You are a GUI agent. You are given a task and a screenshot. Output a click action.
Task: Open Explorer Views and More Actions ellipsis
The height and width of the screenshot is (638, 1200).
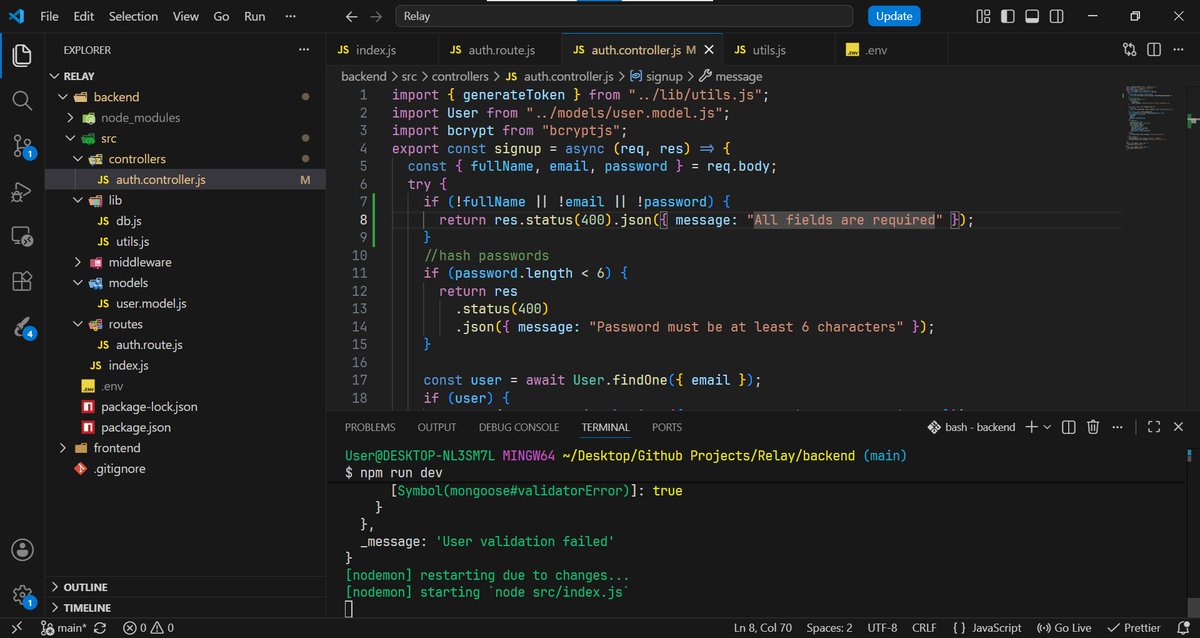pos(304,50)
